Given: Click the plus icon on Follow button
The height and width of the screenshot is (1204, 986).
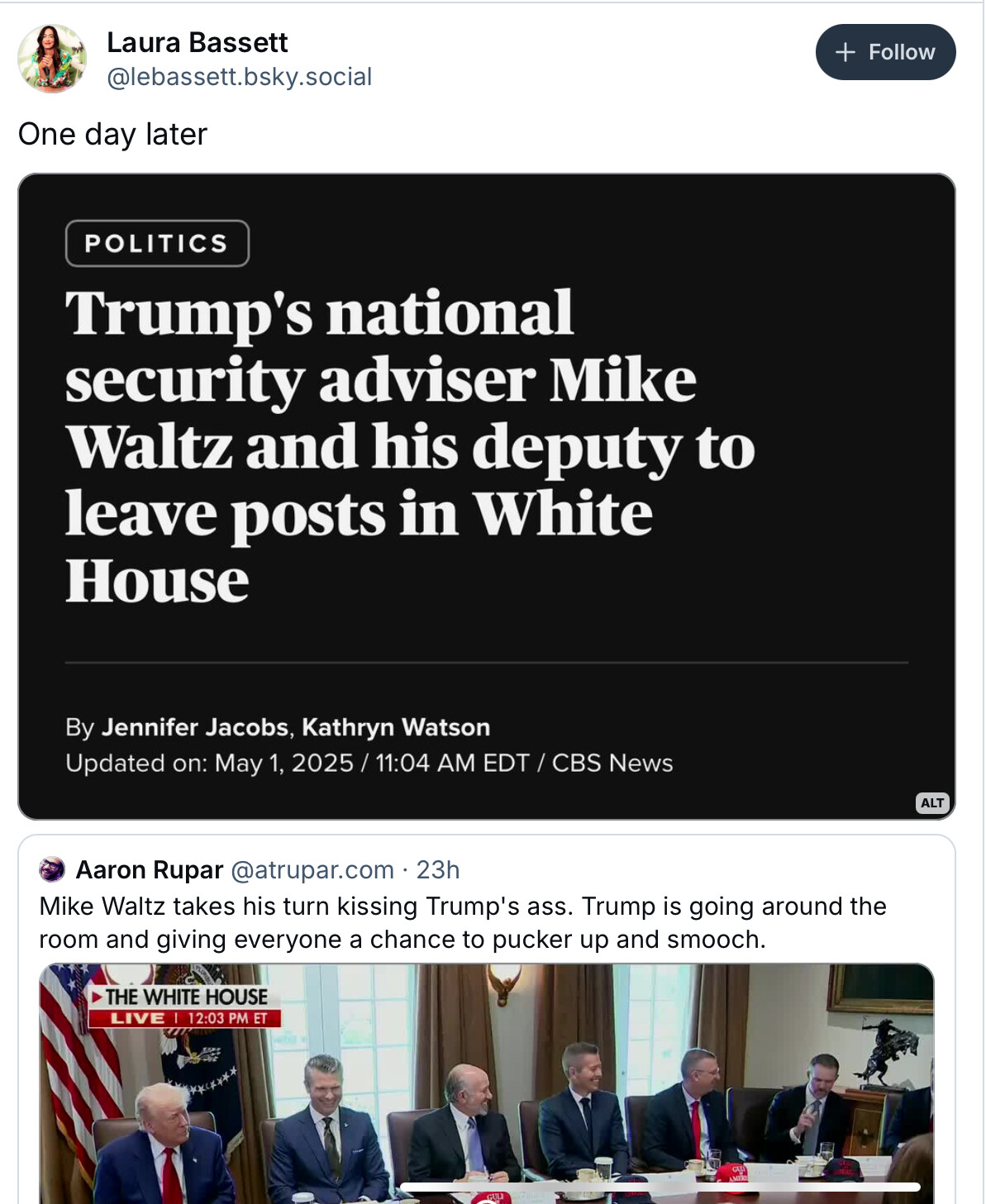Looking at the screenshot, I should coord(845,53).
